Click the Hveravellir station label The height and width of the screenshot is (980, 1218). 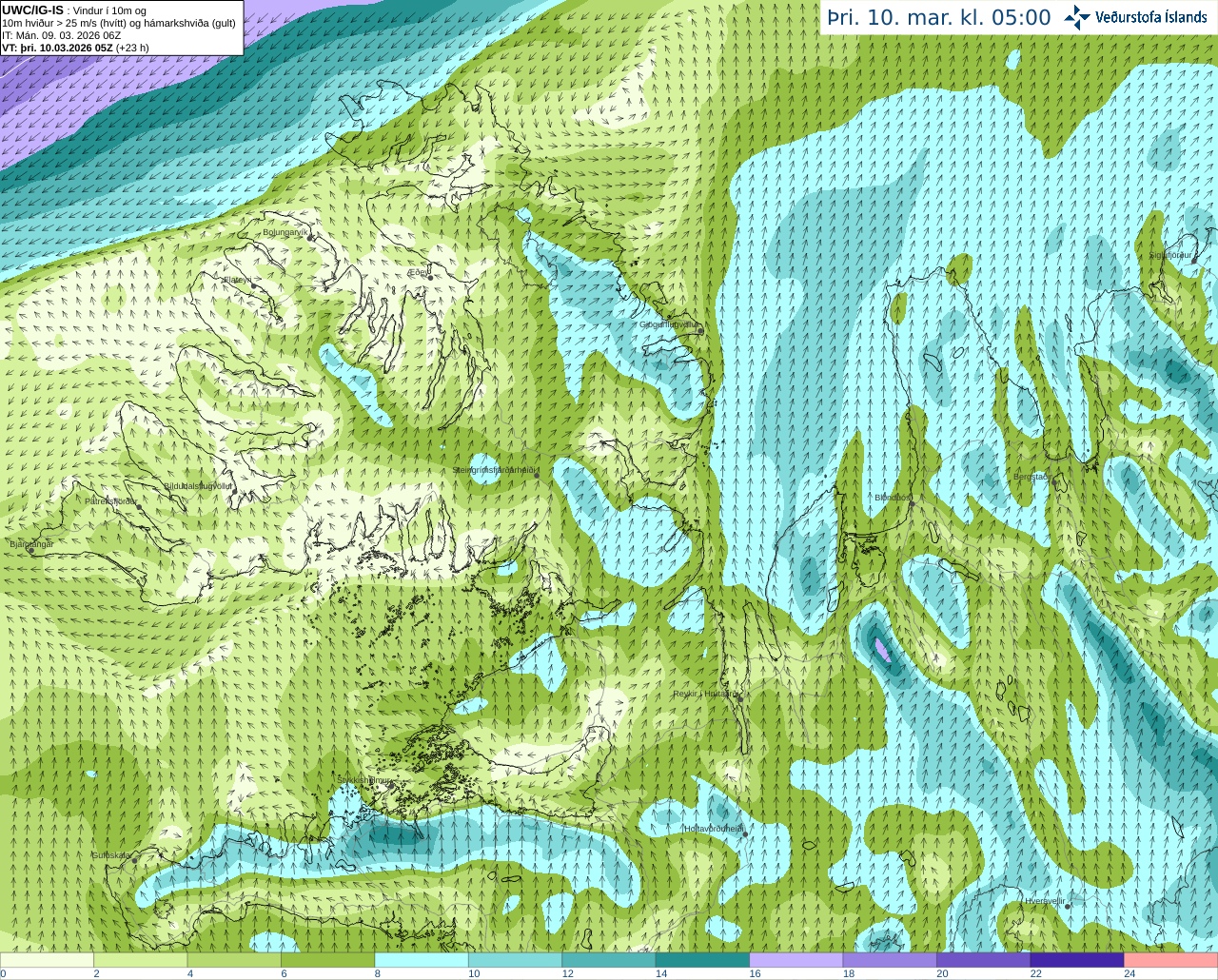pos(1045,900)
